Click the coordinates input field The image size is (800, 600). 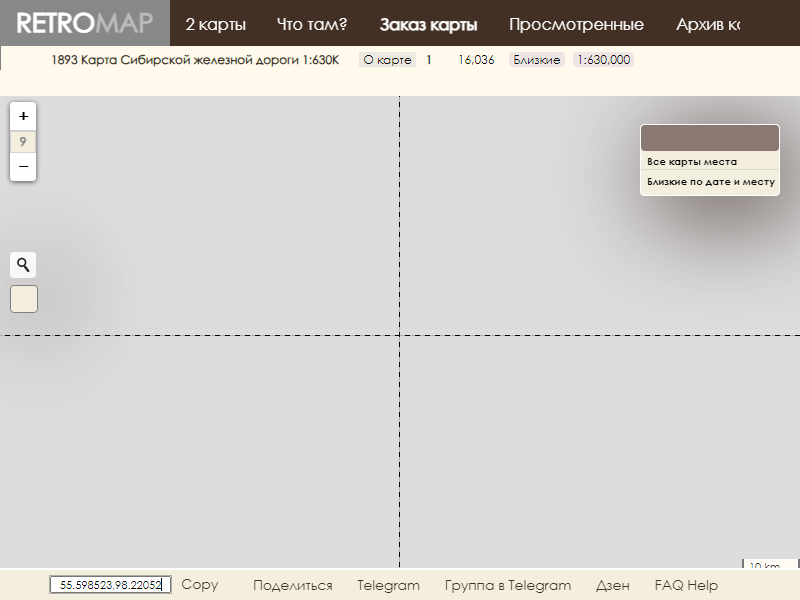[x=110, y=585]
